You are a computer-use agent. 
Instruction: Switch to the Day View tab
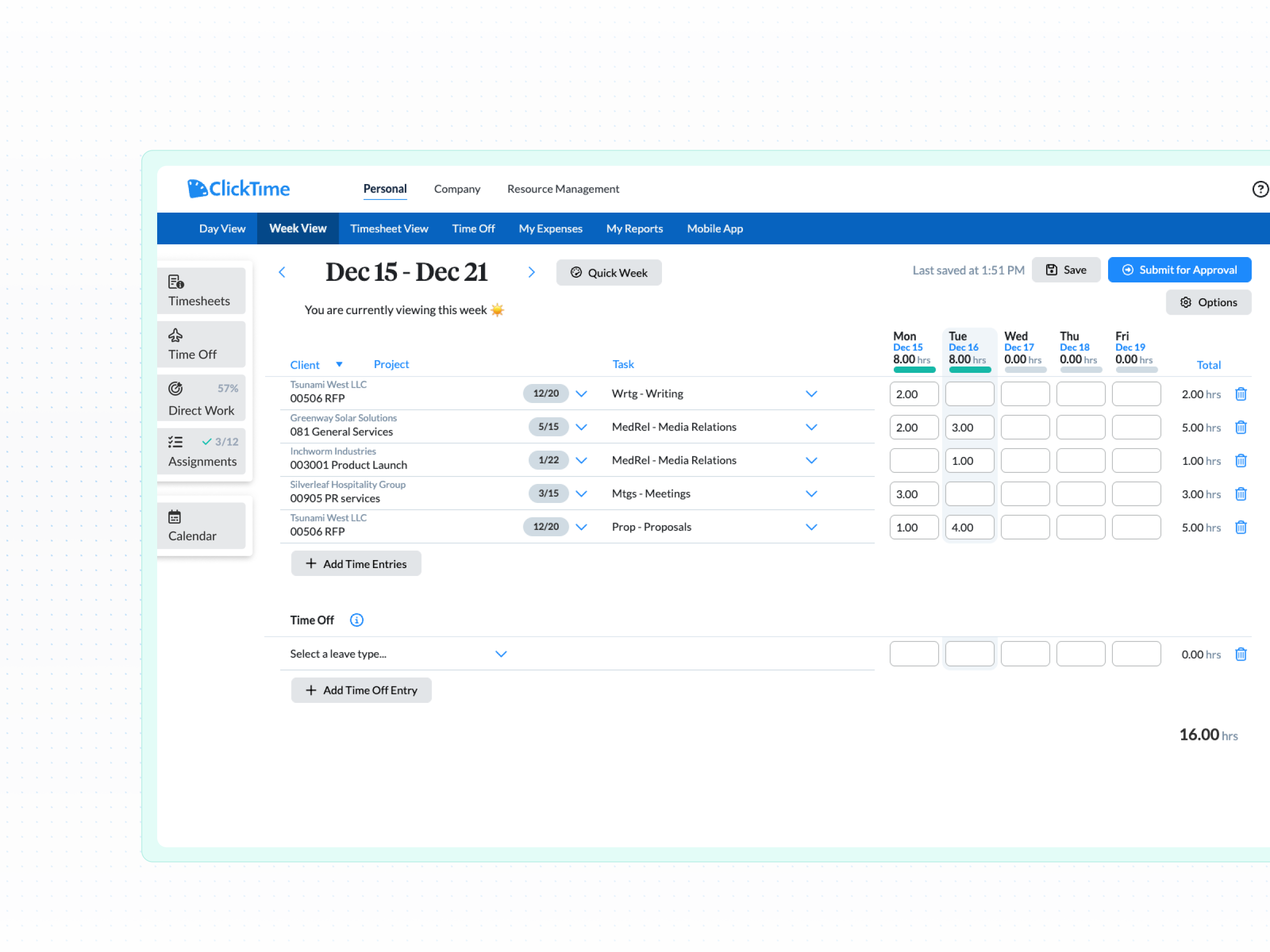(x=222, y=228)
